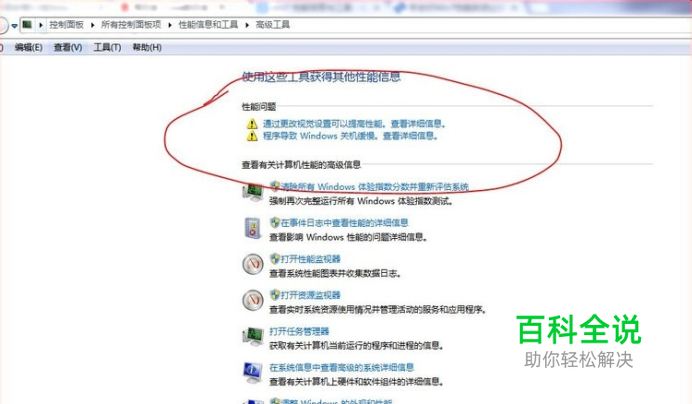Click shield icon before 打开资源监视器
Screen dimensions: 692x404
click(x=275, y=295)
